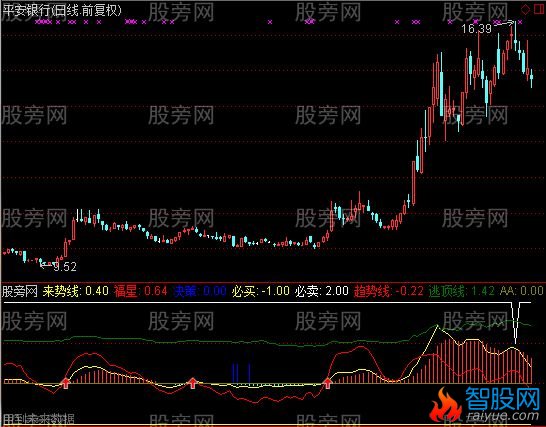Click the middle red buy arrow marker

(192, 383)
